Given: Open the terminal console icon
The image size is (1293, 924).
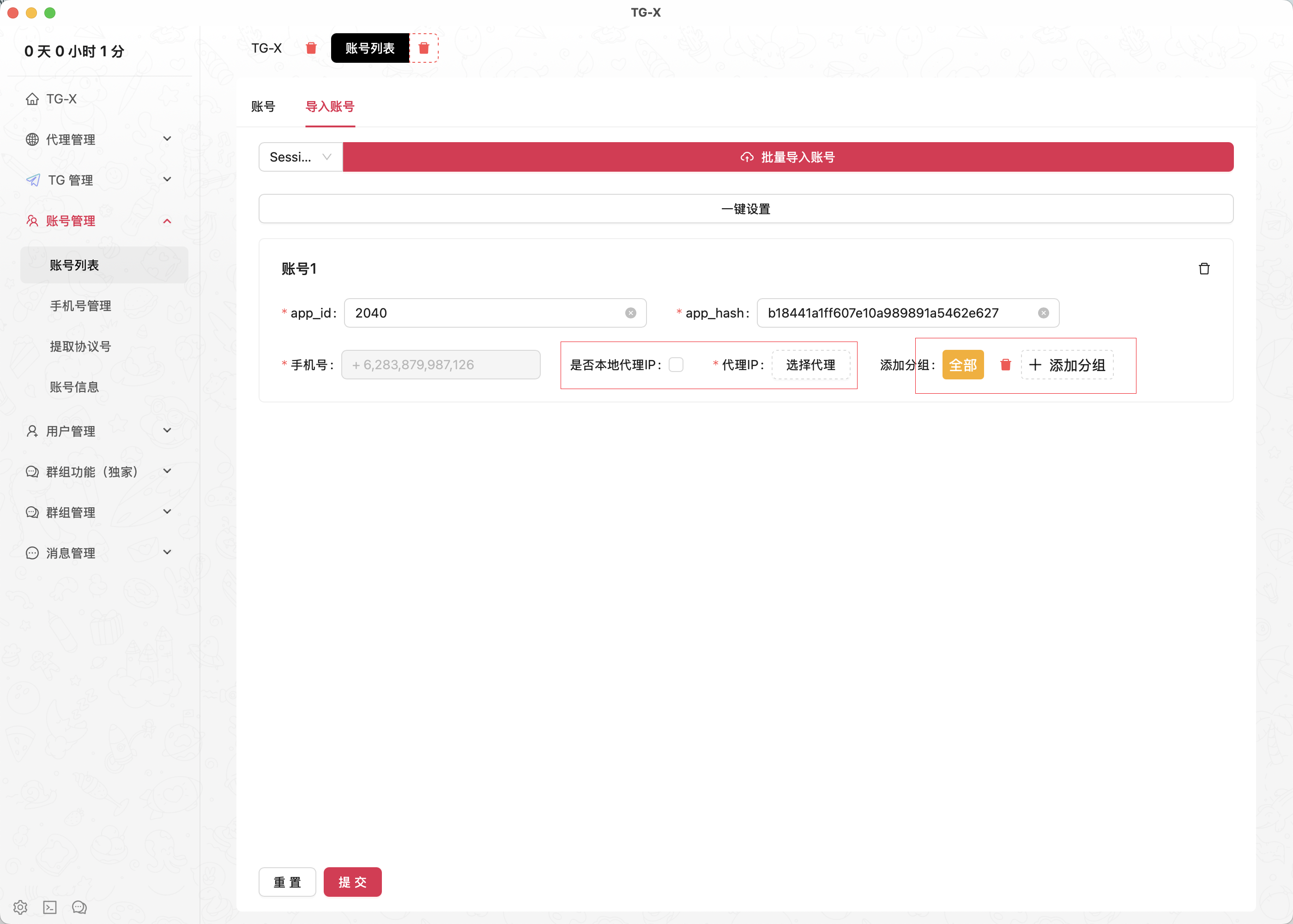Looking at the screenshot, I should point(50,907).
